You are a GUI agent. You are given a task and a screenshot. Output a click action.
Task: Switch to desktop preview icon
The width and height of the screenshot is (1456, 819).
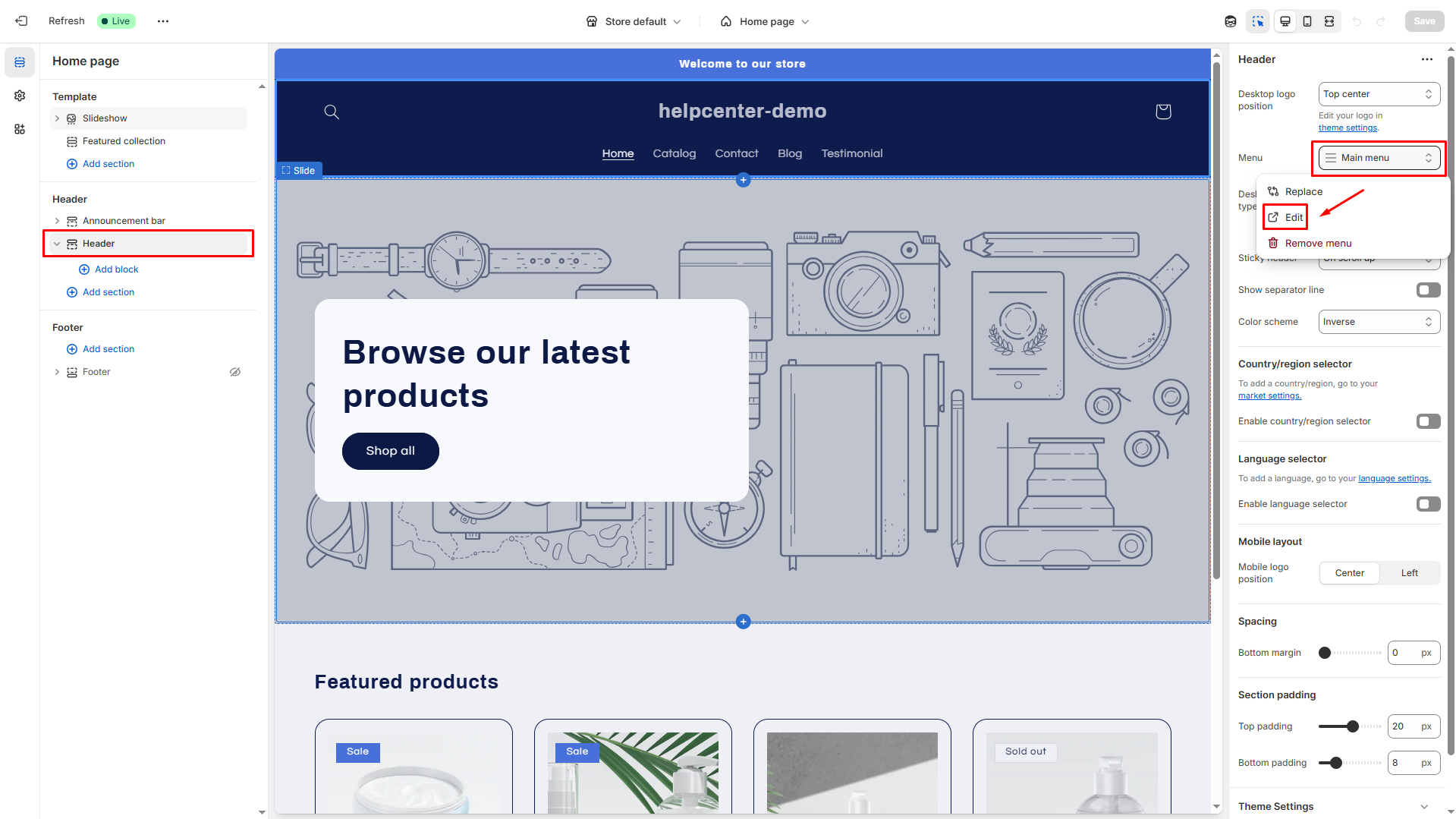[x=1285, y=21]
